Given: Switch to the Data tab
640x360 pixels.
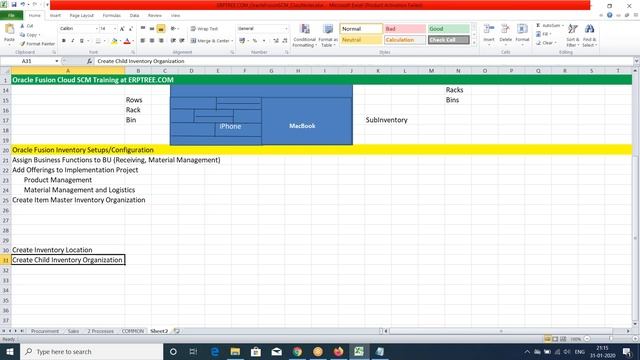Looking at the screenshot, I should point(134,16).
